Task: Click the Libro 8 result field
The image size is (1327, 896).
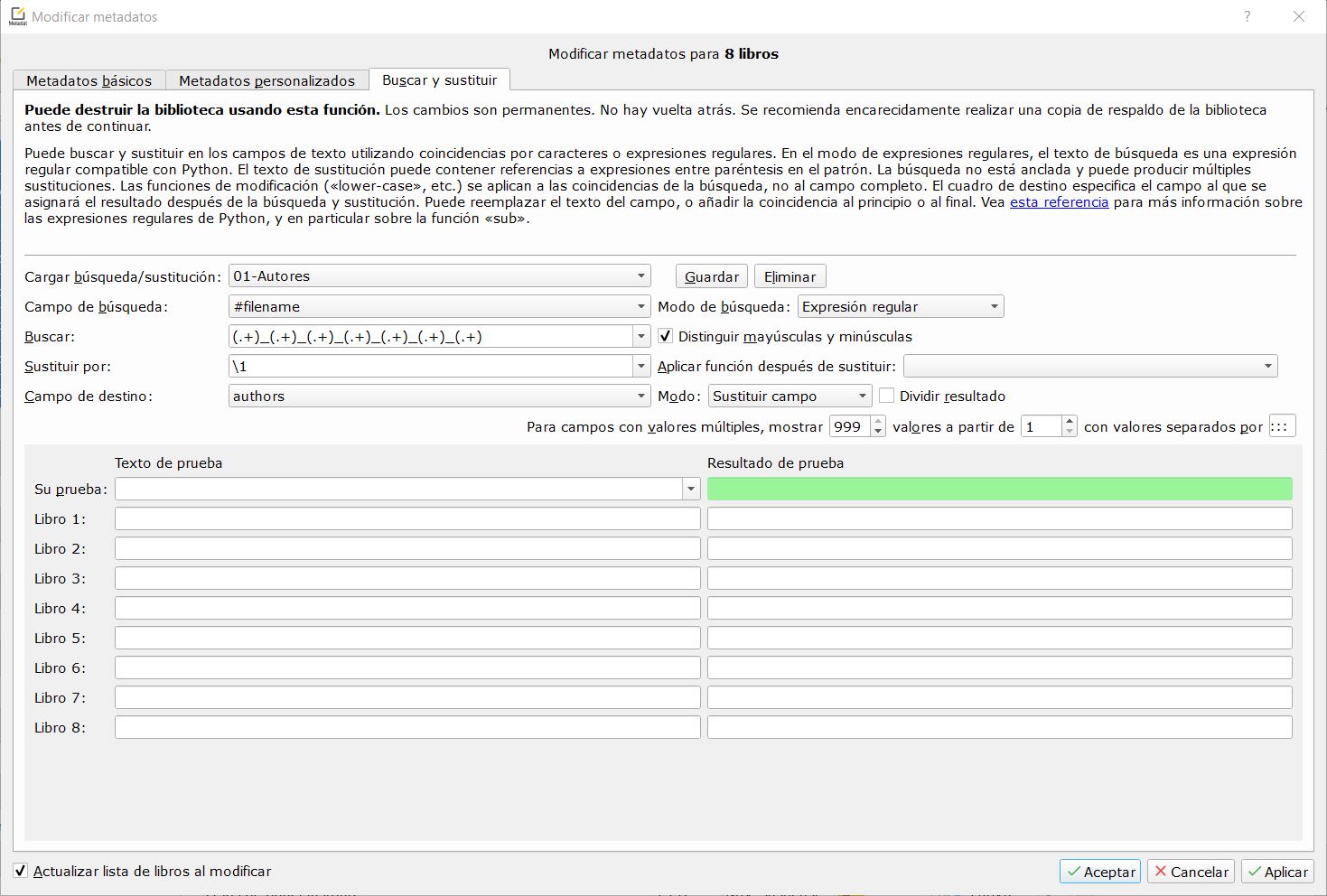Action: [x=1000, y=727]
